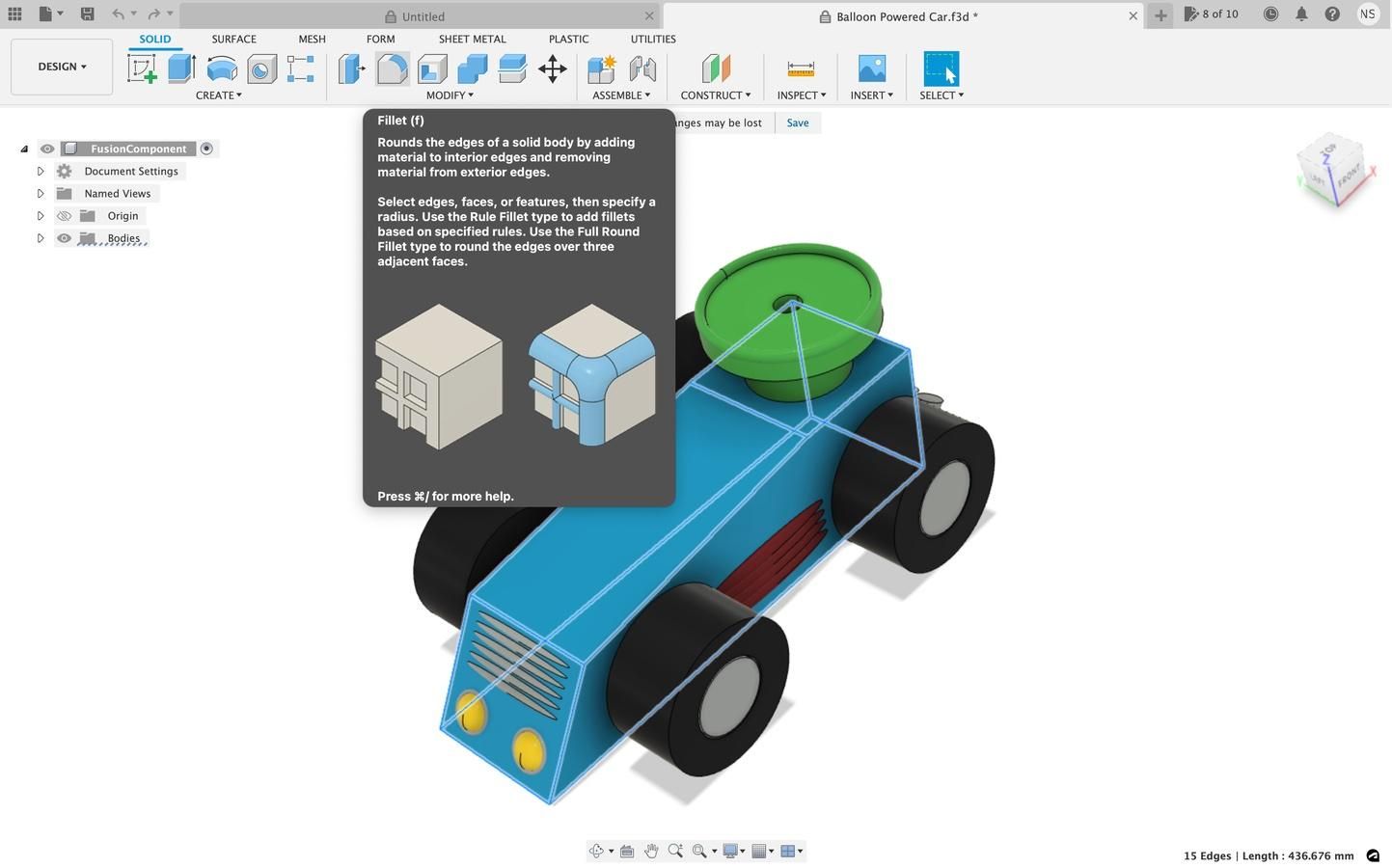
Task: Open the Grid and Snaps display options
Action: (762, 851)
